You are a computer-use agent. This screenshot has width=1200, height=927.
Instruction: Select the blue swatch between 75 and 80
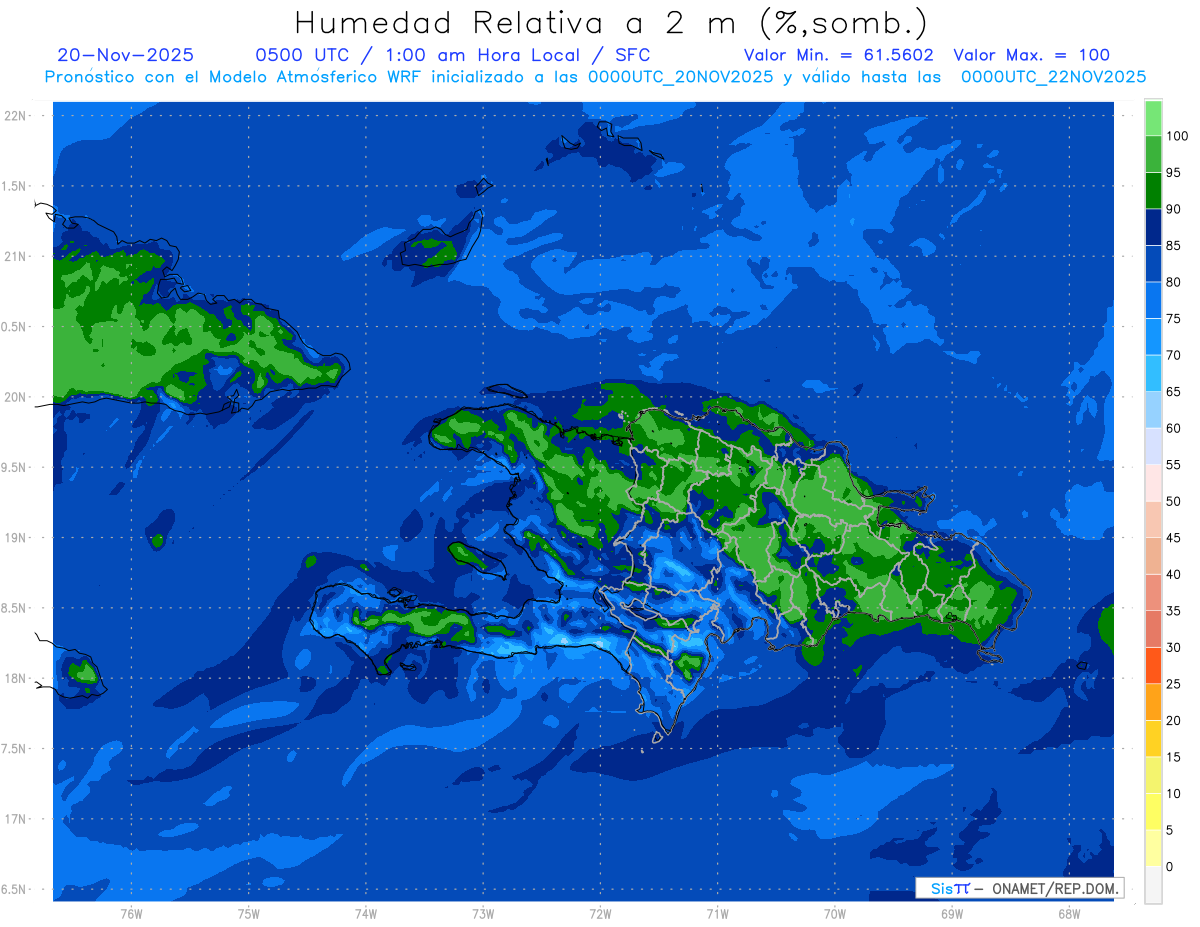(1153, 301)
